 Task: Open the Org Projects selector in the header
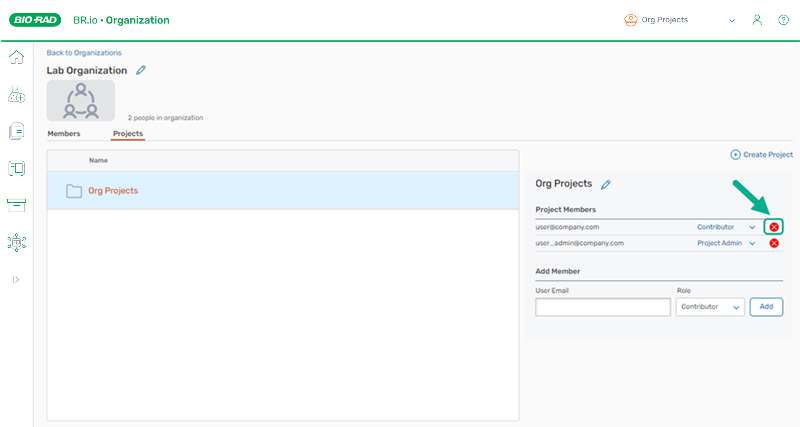[680, 20]
